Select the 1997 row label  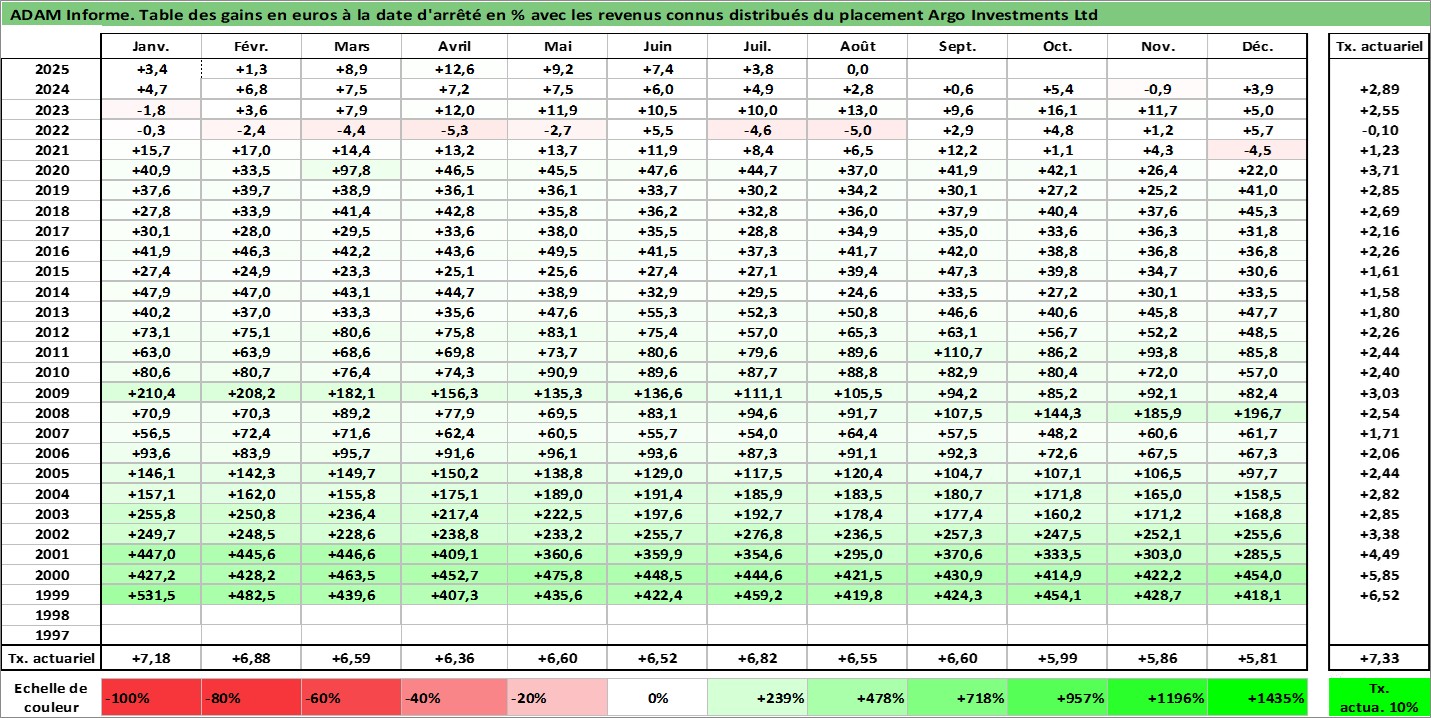(x=51, y=635)
